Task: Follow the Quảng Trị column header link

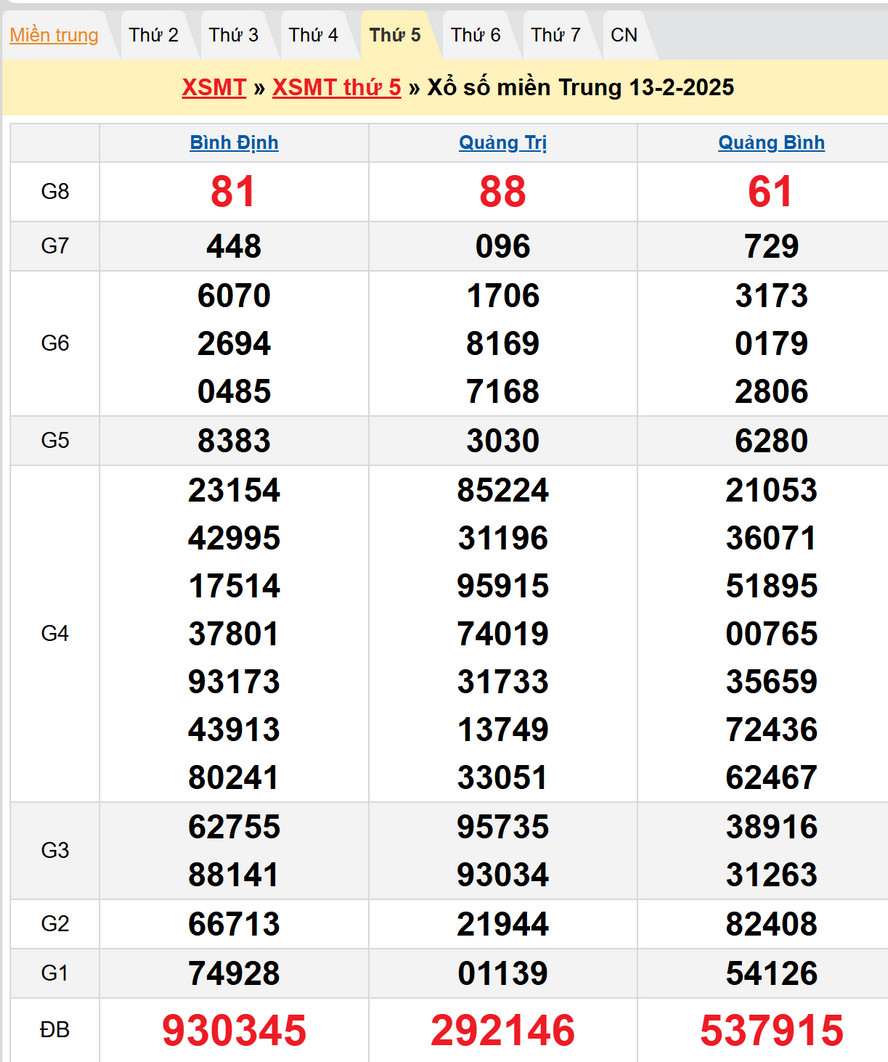Action: tap(503, 143)
